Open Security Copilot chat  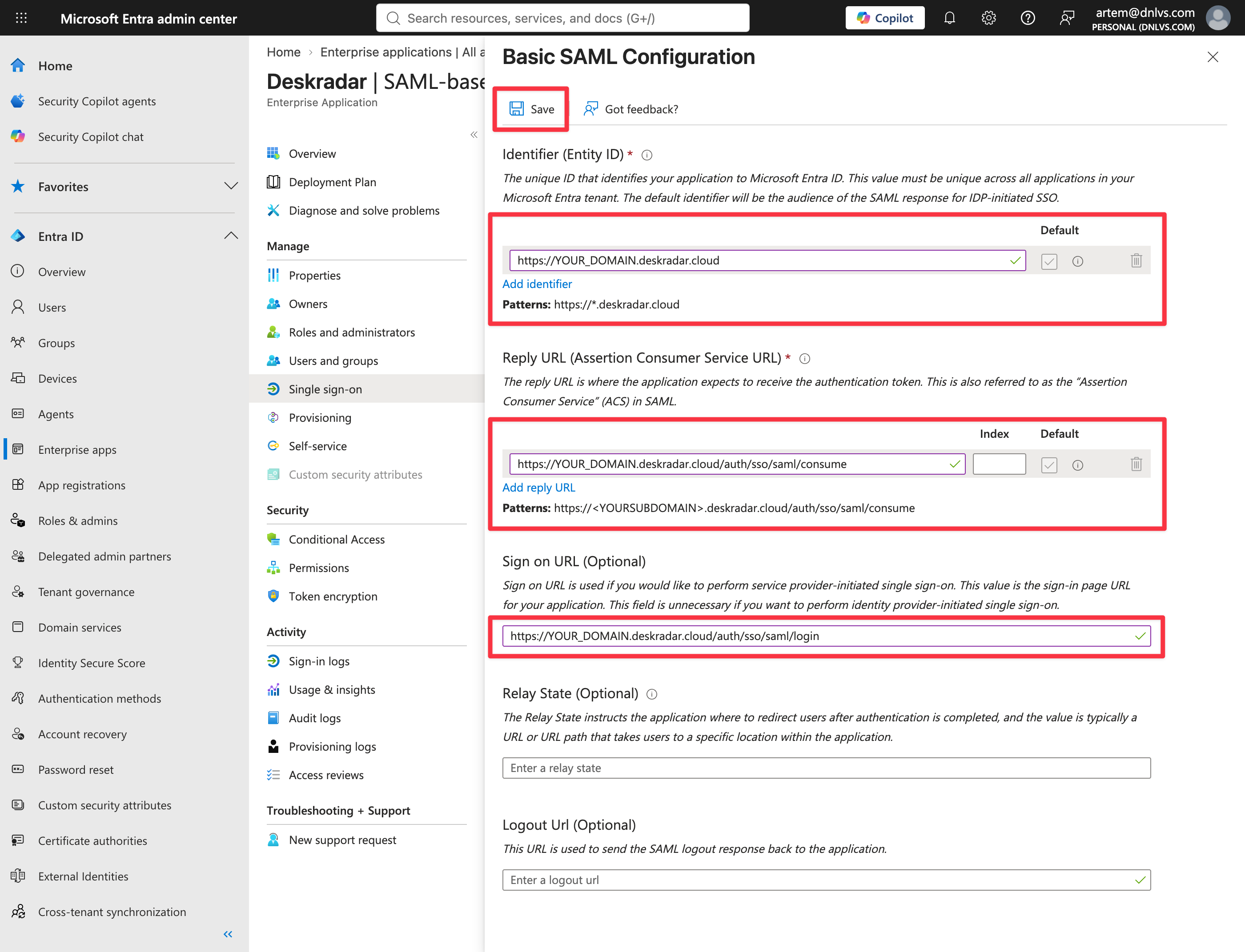pos(91,137)
